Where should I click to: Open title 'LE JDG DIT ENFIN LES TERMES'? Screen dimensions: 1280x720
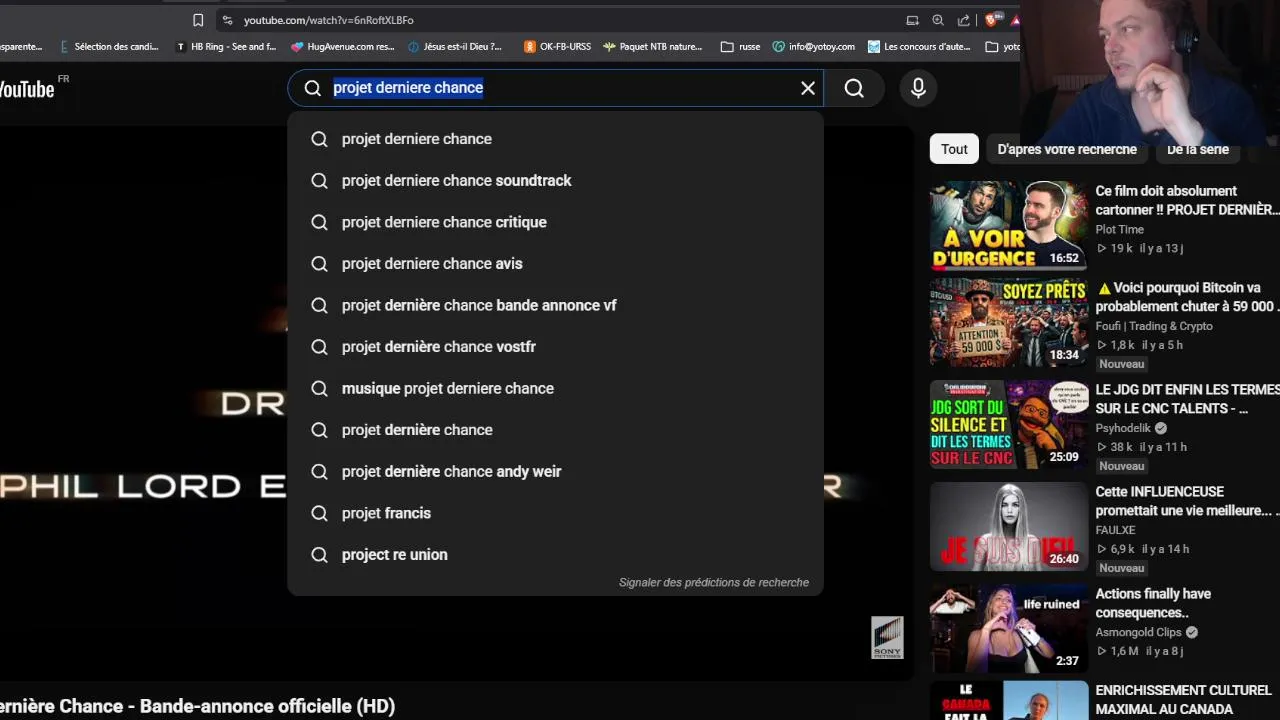[1187, 399]
